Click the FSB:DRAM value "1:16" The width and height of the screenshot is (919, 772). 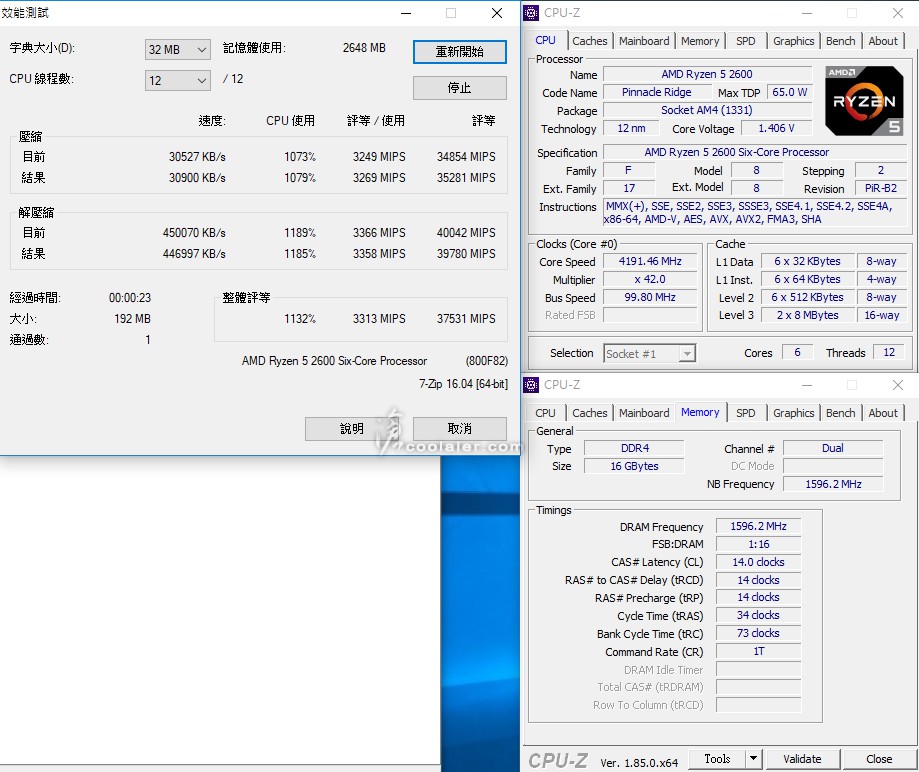pos(758,544)
